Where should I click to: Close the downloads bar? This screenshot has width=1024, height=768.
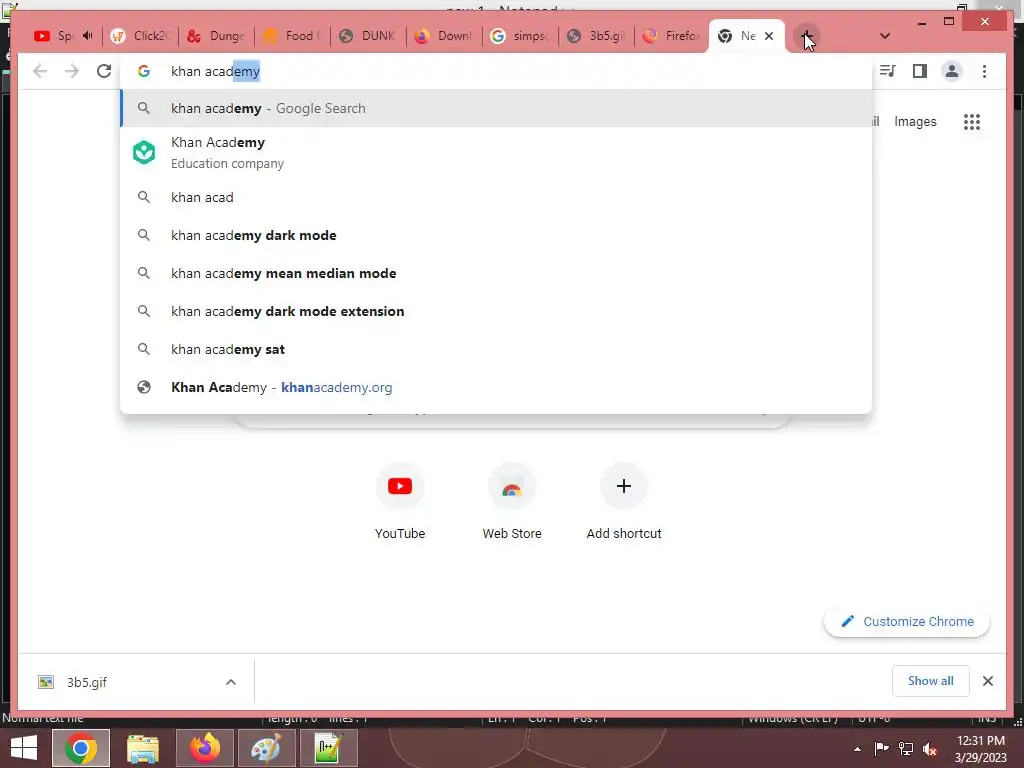987,681
